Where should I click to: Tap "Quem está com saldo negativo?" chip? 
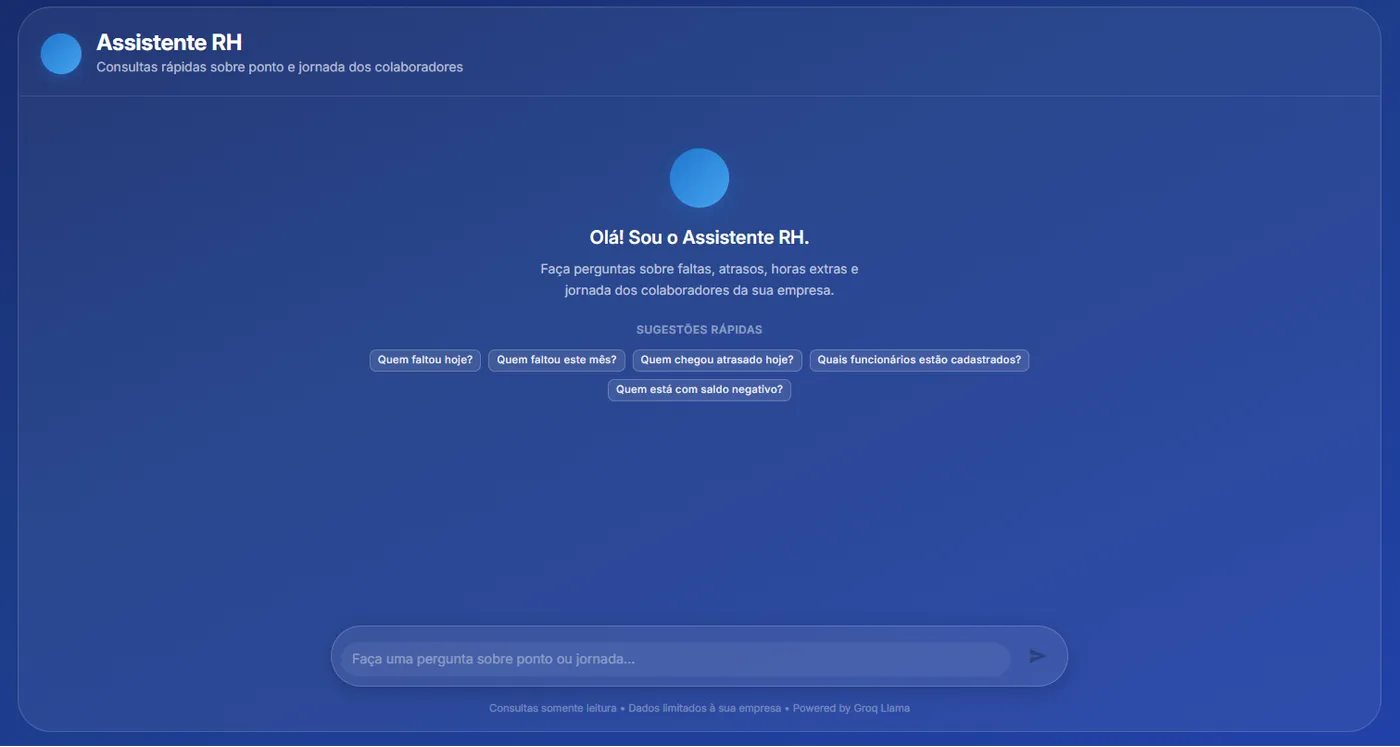pyautogui.click(x=699, y=390)
